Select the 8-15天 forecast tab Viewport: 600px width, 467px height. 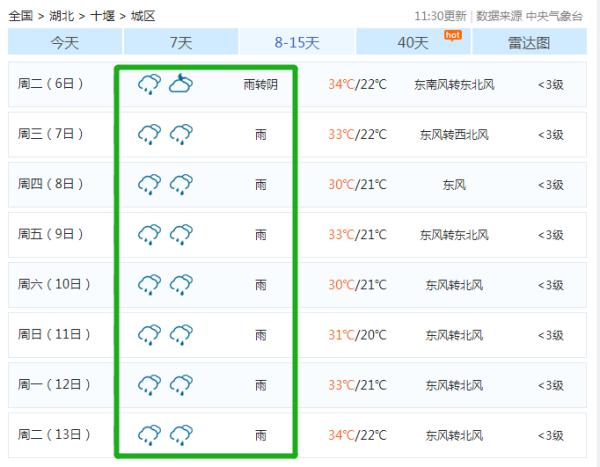pos(297,42)
